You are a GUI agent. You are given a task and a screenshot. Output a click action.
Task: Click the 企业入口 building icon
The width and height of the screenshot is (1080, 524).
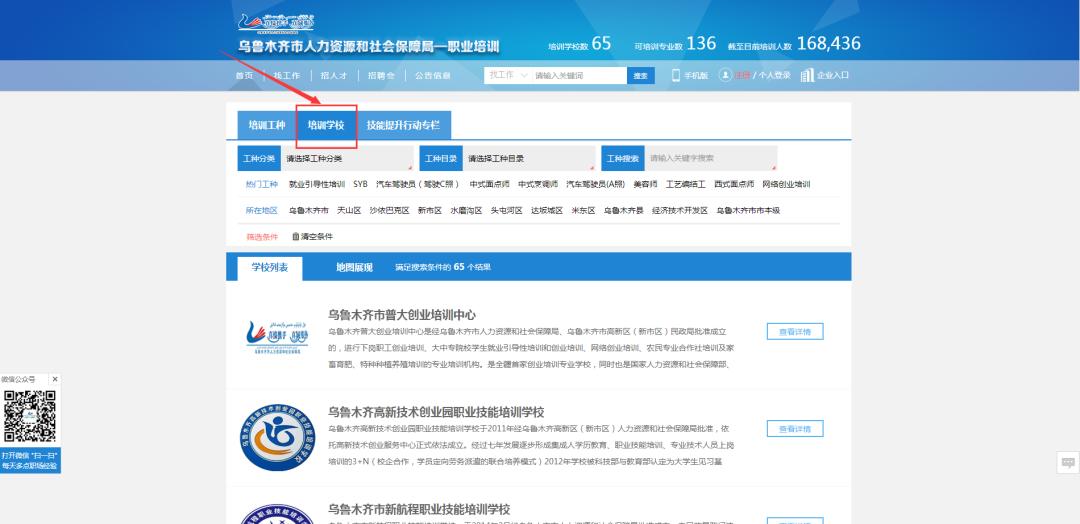(807, 76)
